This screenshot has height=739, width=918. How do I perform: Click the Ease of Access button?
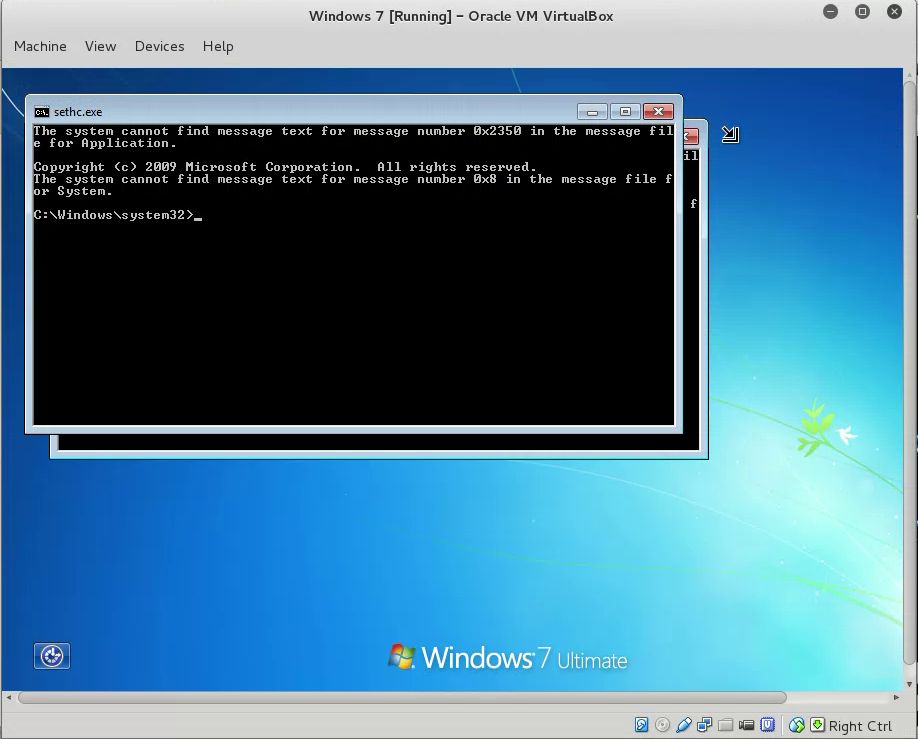click(52, 656)
